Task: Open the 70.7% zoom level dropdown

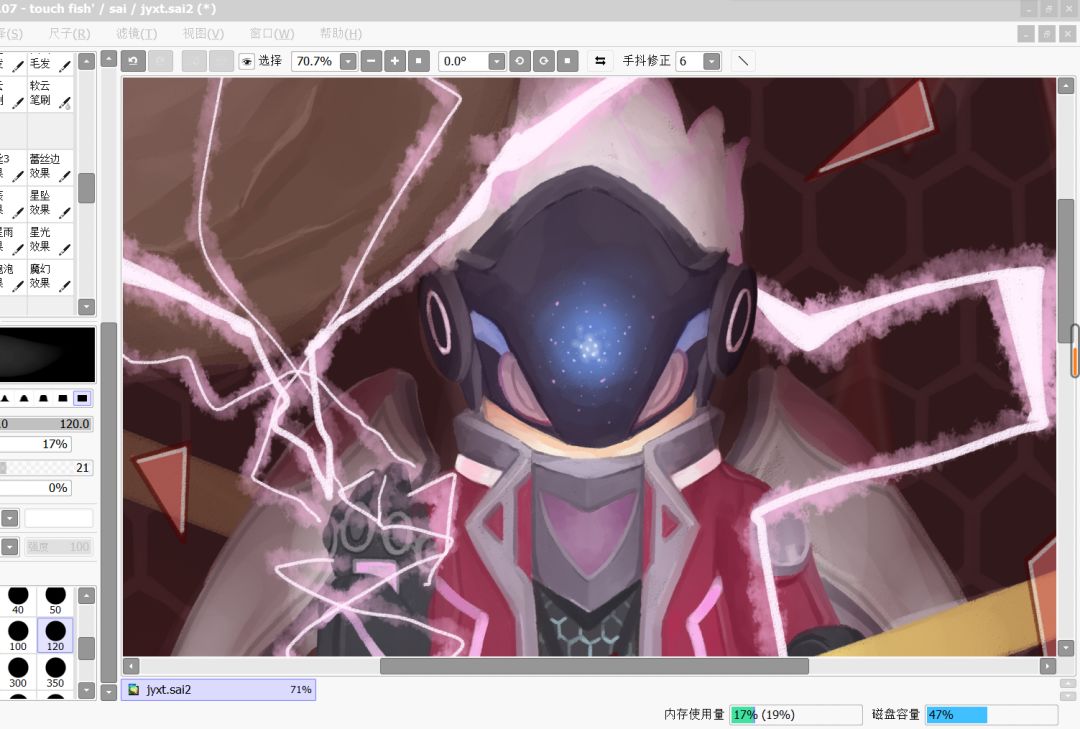Action: [349, 62]
